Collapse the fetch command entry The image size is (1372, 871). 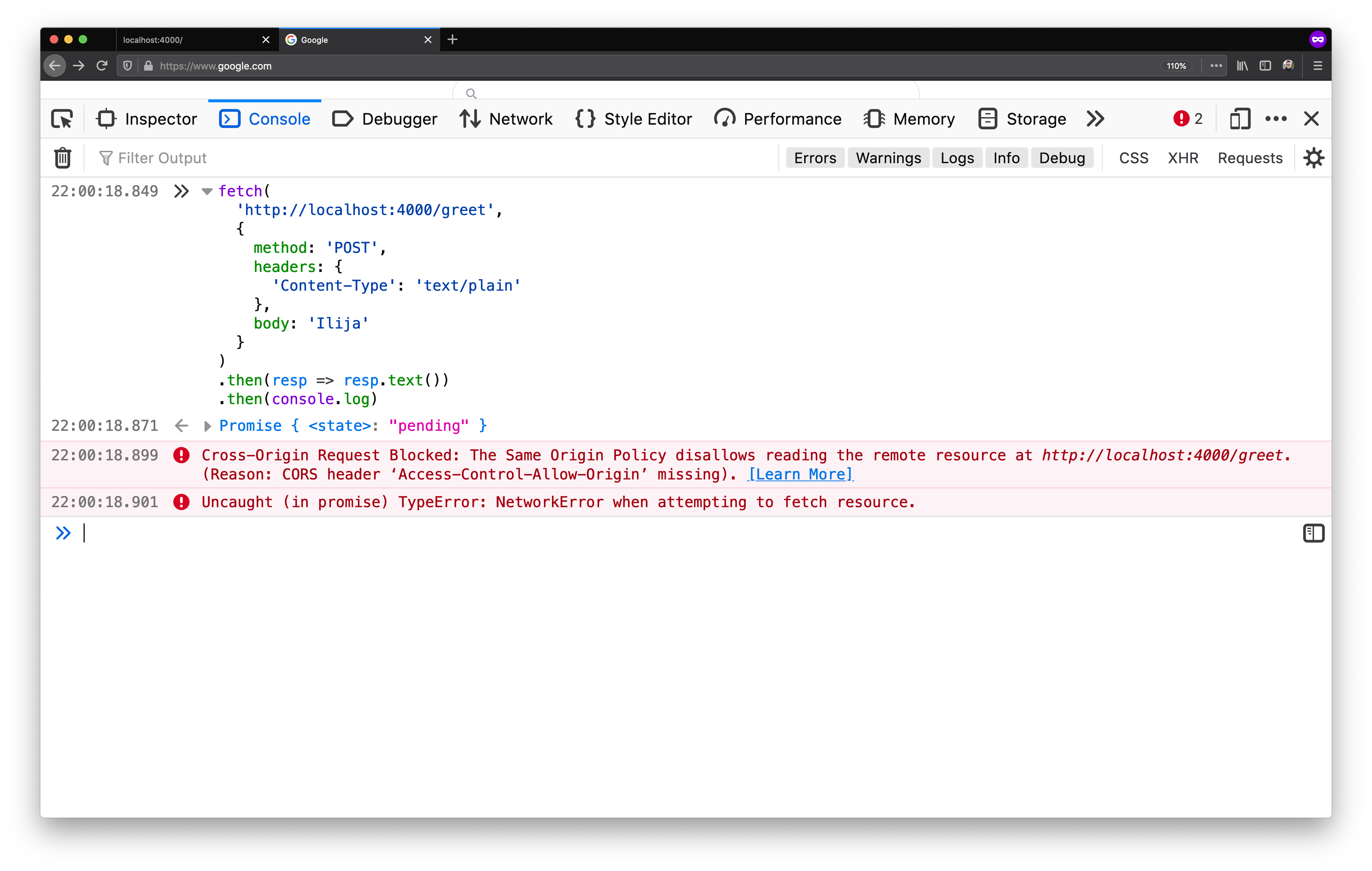click(207, 191)
